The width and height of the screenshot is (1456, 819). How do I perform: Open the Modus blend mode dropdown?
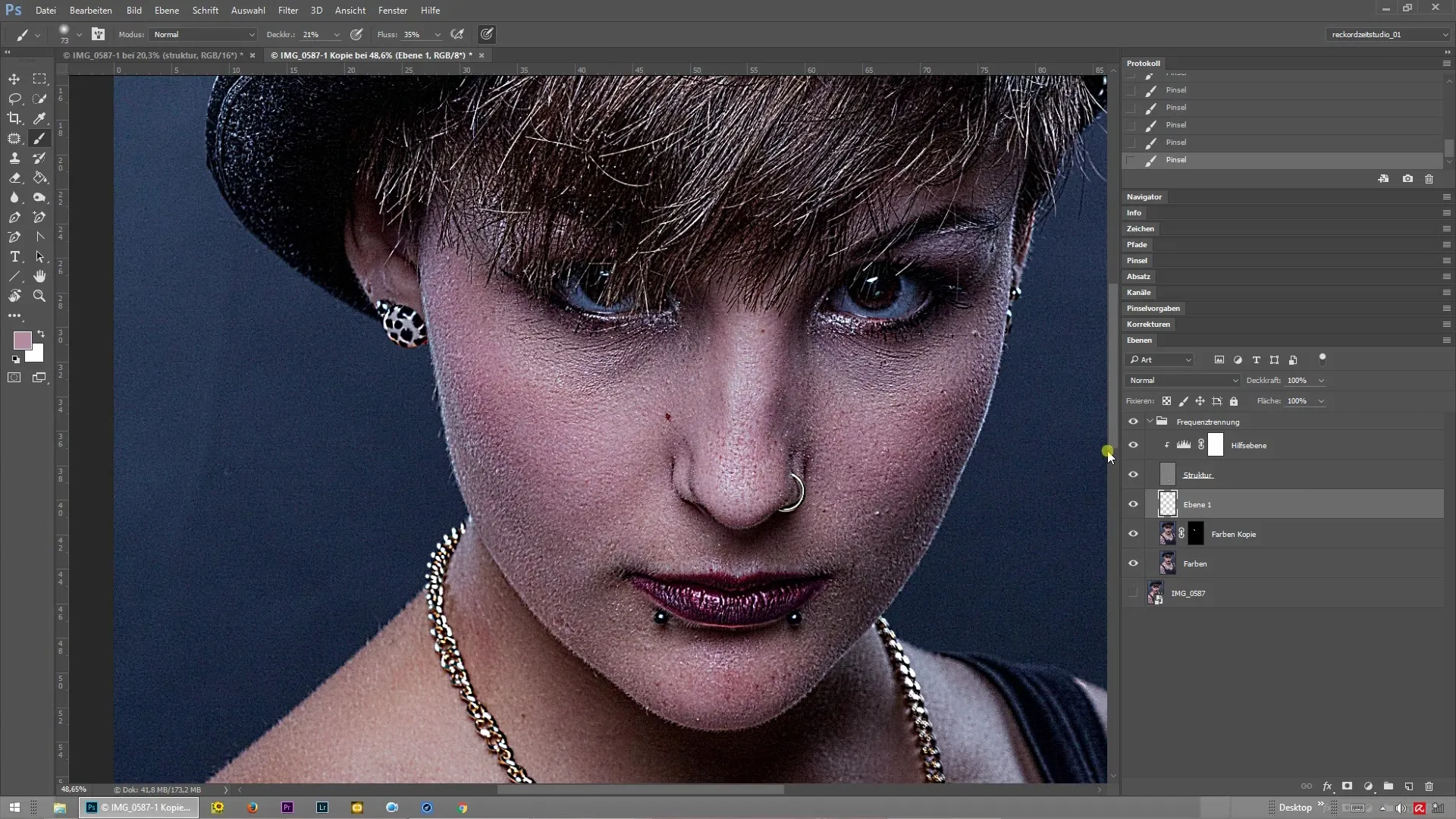click(x=203, y=34)
